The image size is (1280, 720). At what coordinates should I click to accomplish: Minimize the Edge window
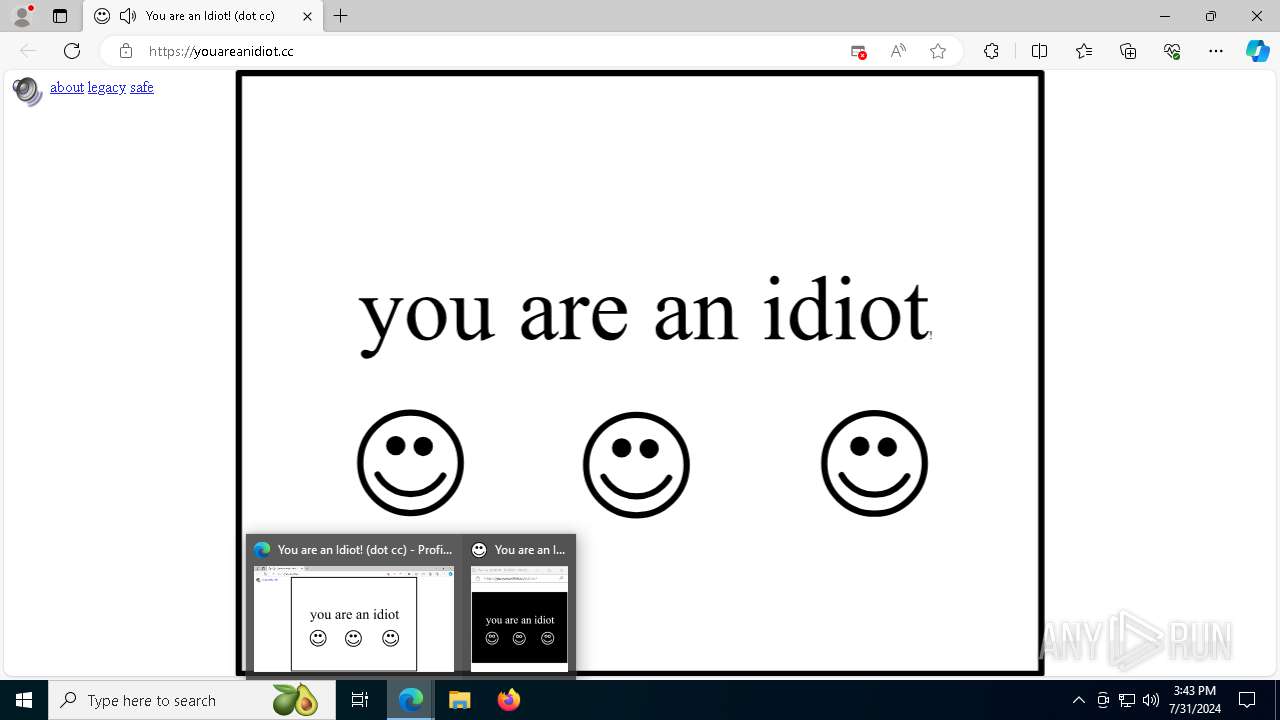tap(1165, 16)
